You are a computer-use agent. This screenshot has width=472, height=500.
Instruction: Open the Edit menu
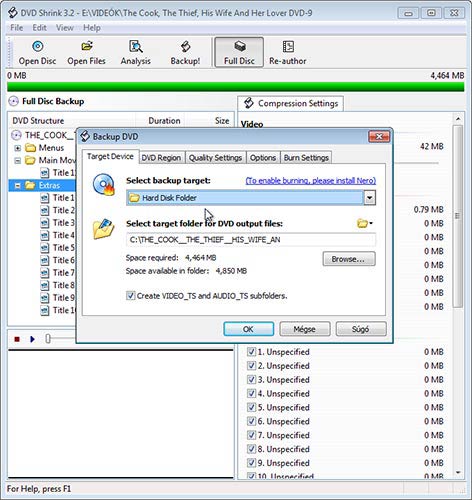pyautogui.click(x=39, y=28)
